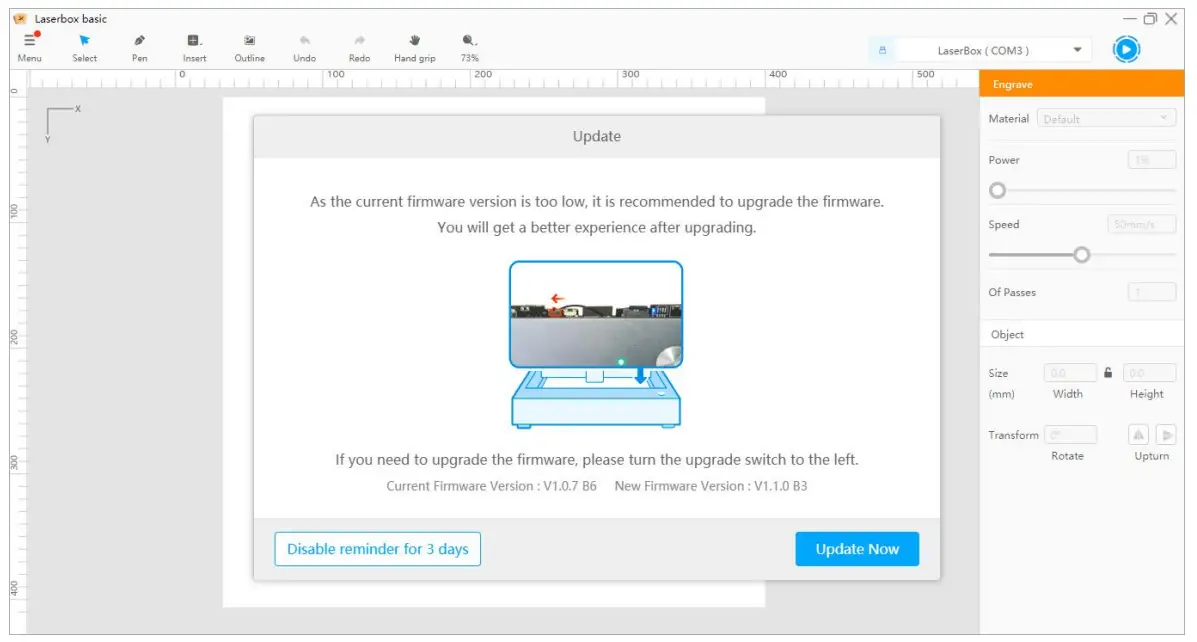Click the Current Firmware Version text
This screenshot has width=1197, height=642.
(x=491, y=486)
